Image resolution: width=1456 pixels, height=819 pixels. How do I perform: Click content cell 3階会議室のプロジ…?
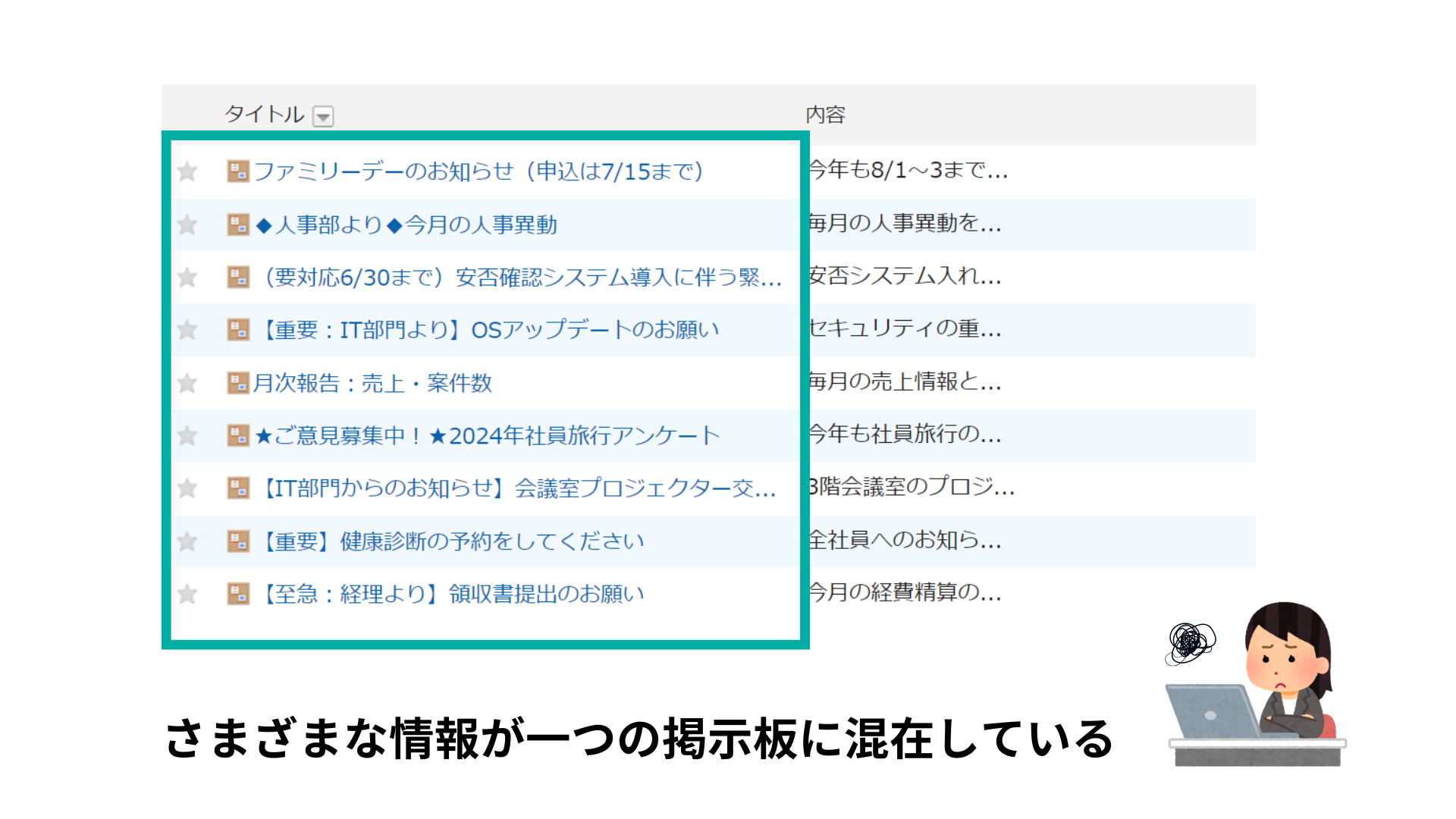[x=912, y=486]
